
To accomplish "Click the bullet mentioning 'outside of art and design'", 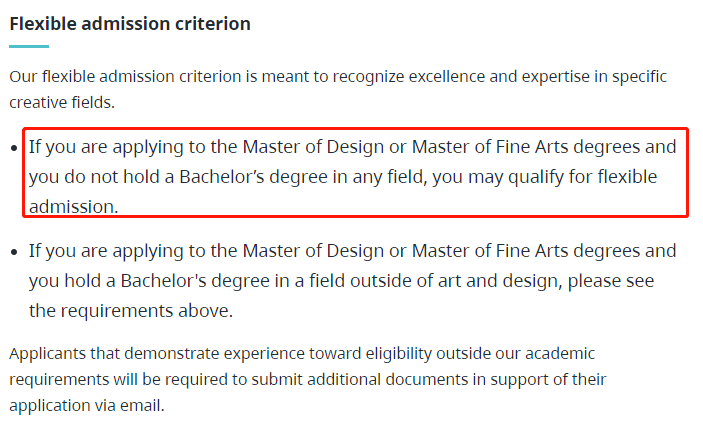I will (x=352, y=281).
